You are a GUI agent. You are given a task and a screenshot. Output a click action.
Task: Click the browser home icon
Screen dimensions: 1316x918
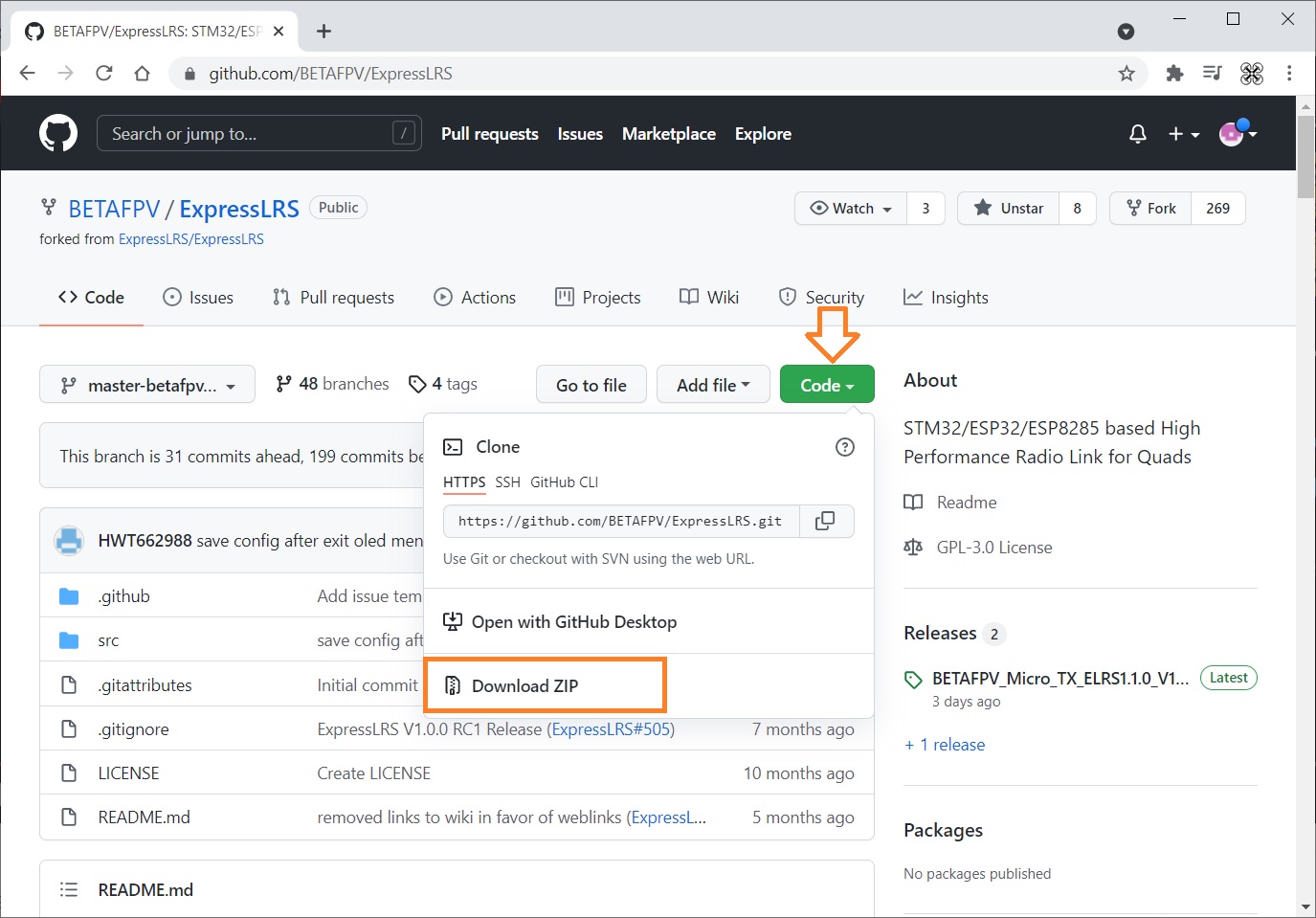tap(143, 74)
